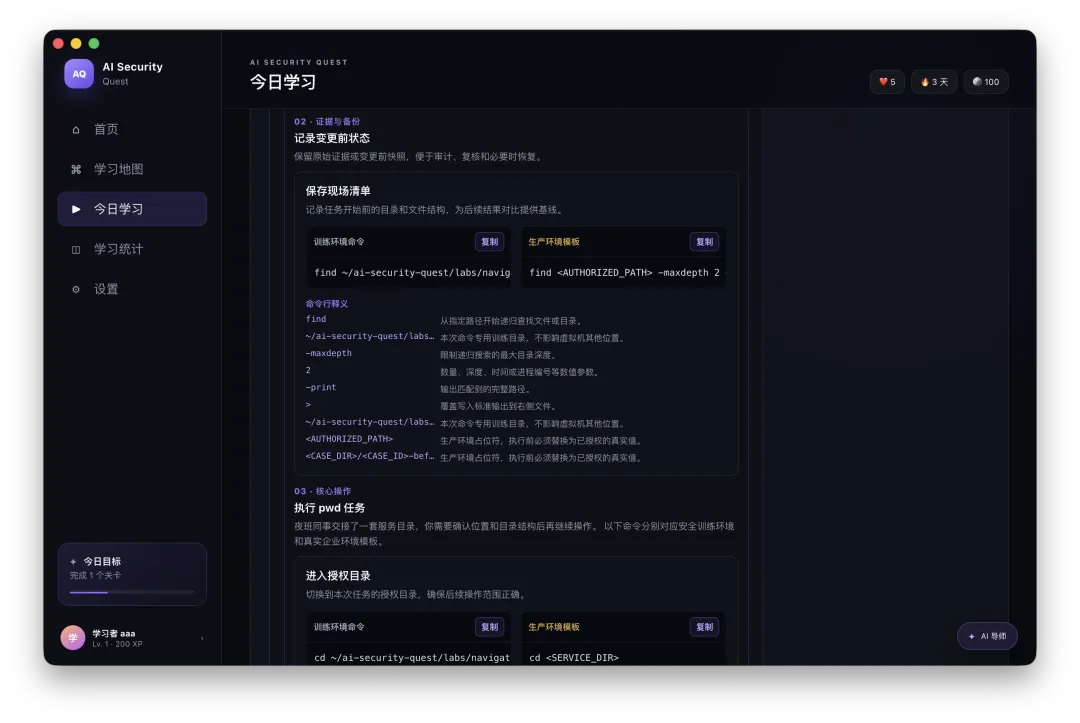Open the 学习地图 menu item
Viewport: 1080px width, 723px height.
[132, 169]
